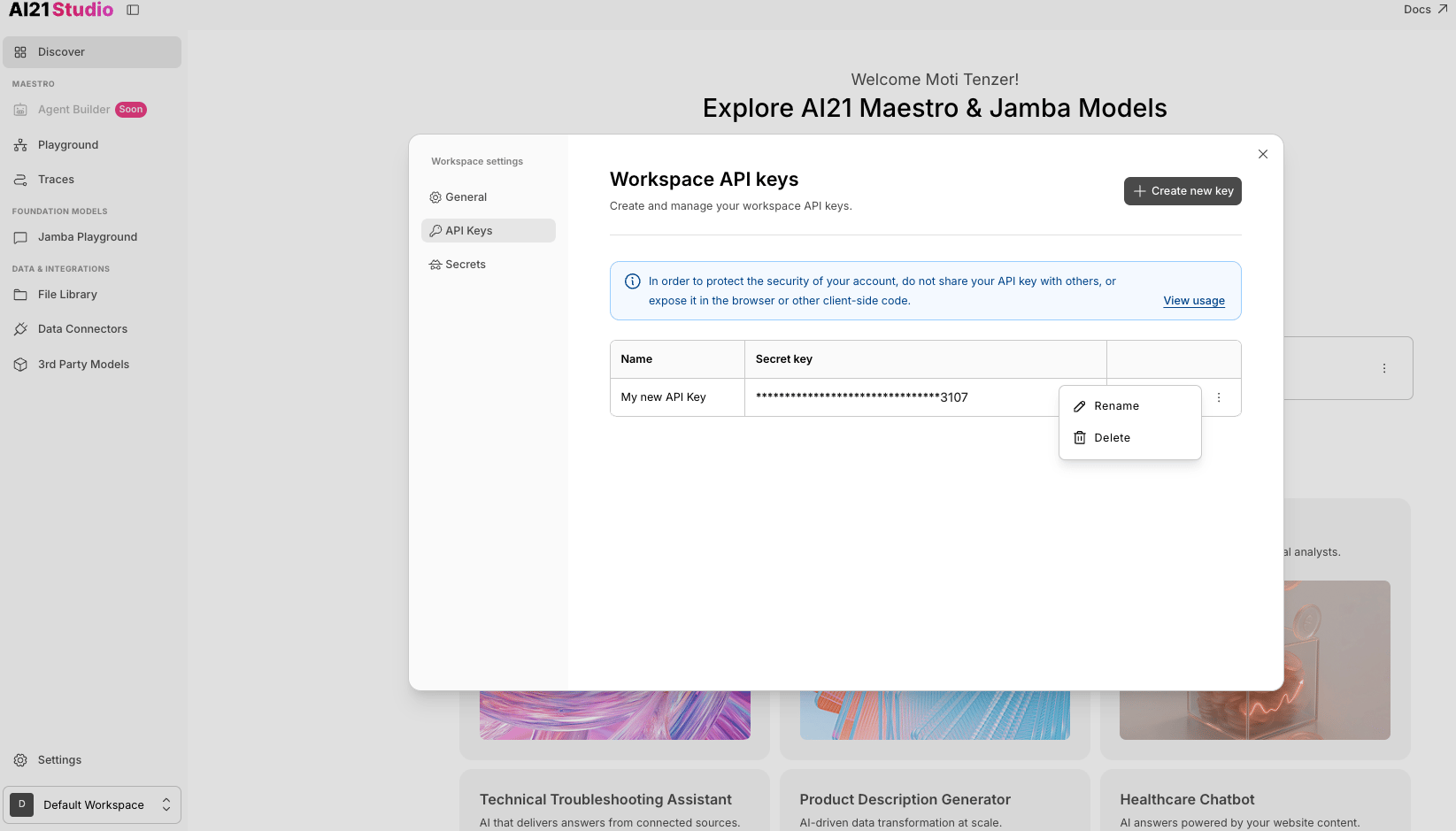Click the Discover grid icon
Viewport: 1456px width, 831px height.
coord(20,52)
